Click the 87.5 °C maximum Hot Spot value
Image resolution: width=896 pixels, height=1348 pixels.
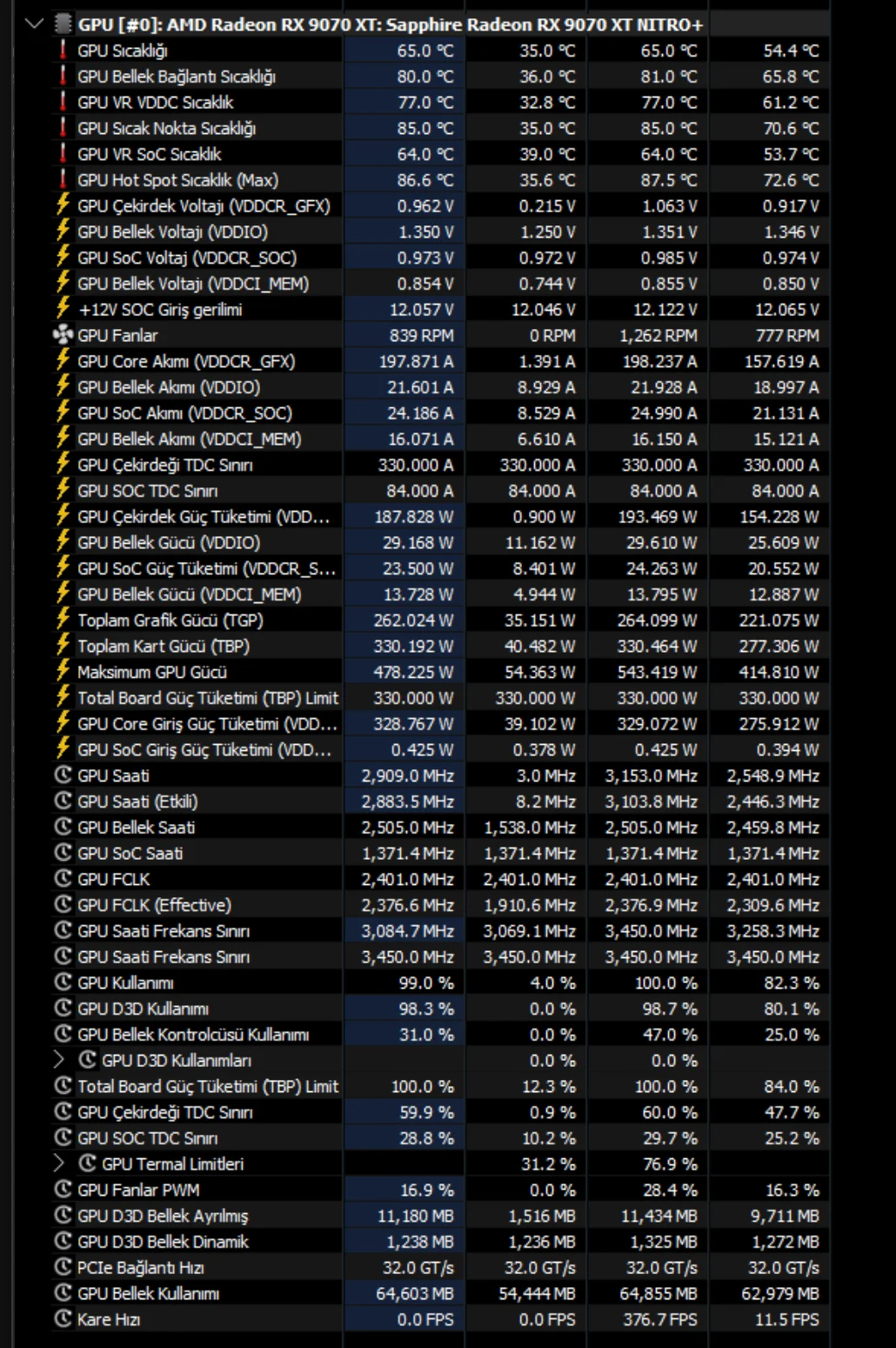tap(669, 180)
